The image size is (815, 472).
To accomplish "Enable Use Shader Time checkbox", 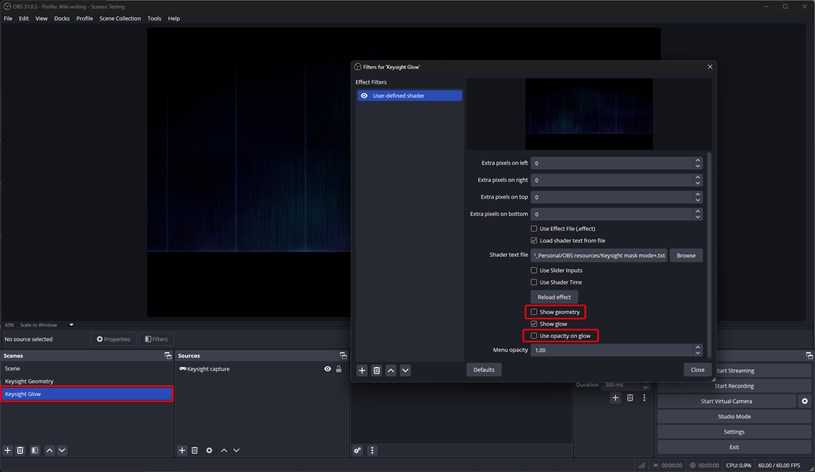I will tap(534, 282).
